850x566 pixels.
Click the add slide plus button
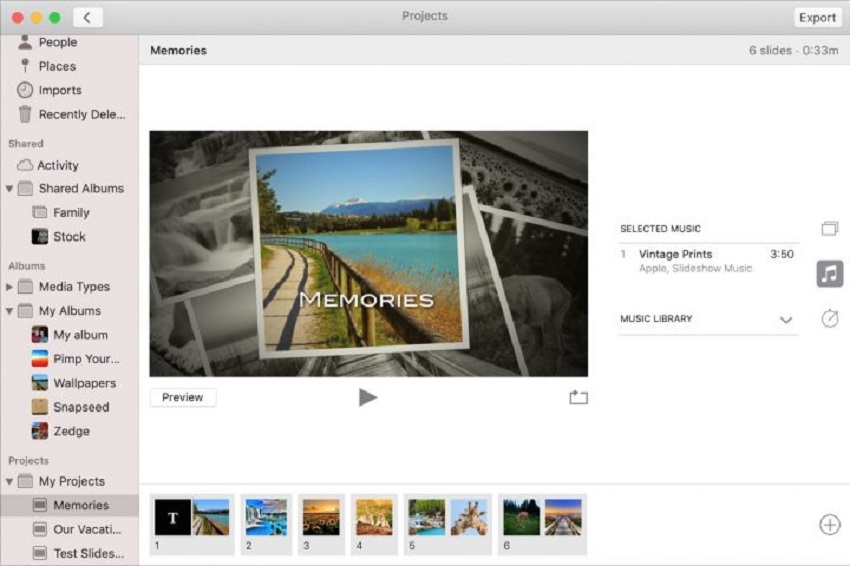click(829, 524)
